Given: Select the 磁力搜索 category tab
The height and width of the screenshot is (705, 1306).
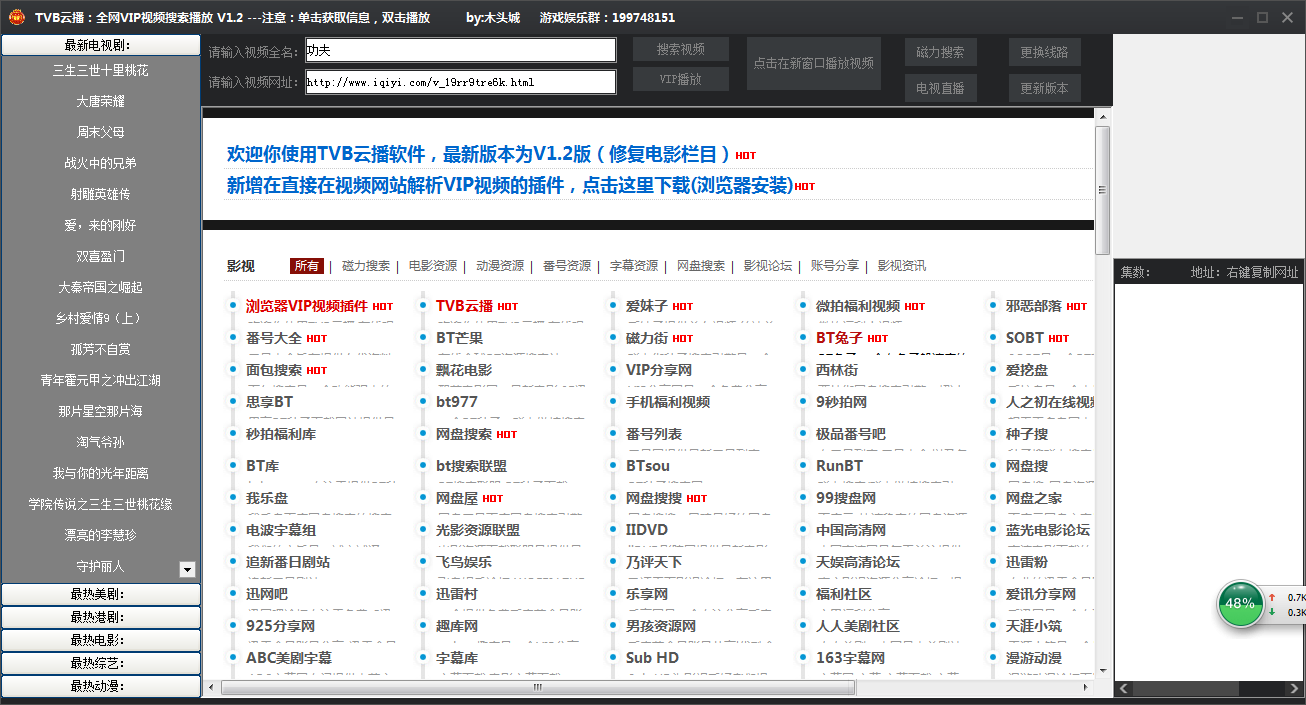Looking at the screenshot, I should (x=366, y=266).
